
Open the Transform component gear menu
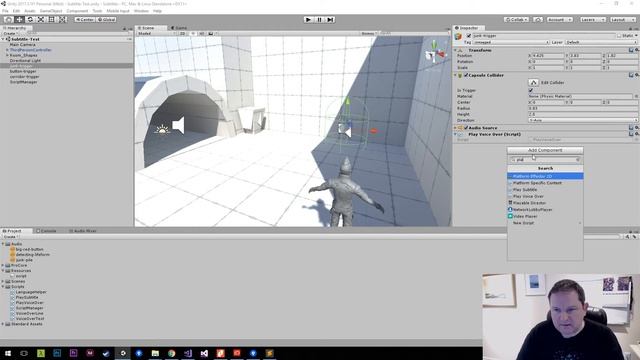(636, 50)
